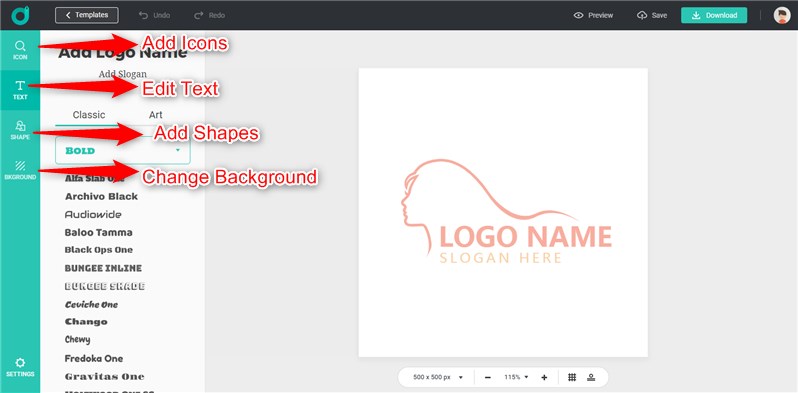Zoom in with the plus button
The image size is (798, 393).
pyautogui.click(x=544, y=377)
